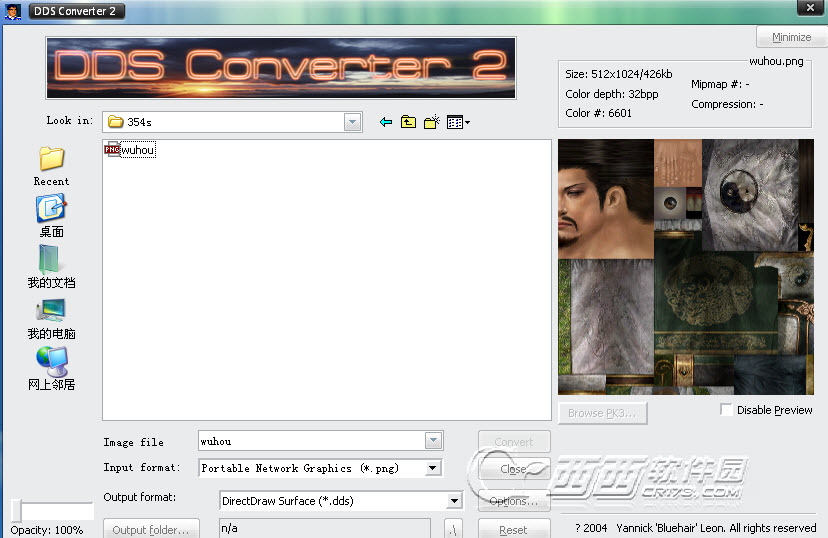The width and height of the screenshot is (828, 538).
Task: Click the Reset button
Action: (514, 529)
